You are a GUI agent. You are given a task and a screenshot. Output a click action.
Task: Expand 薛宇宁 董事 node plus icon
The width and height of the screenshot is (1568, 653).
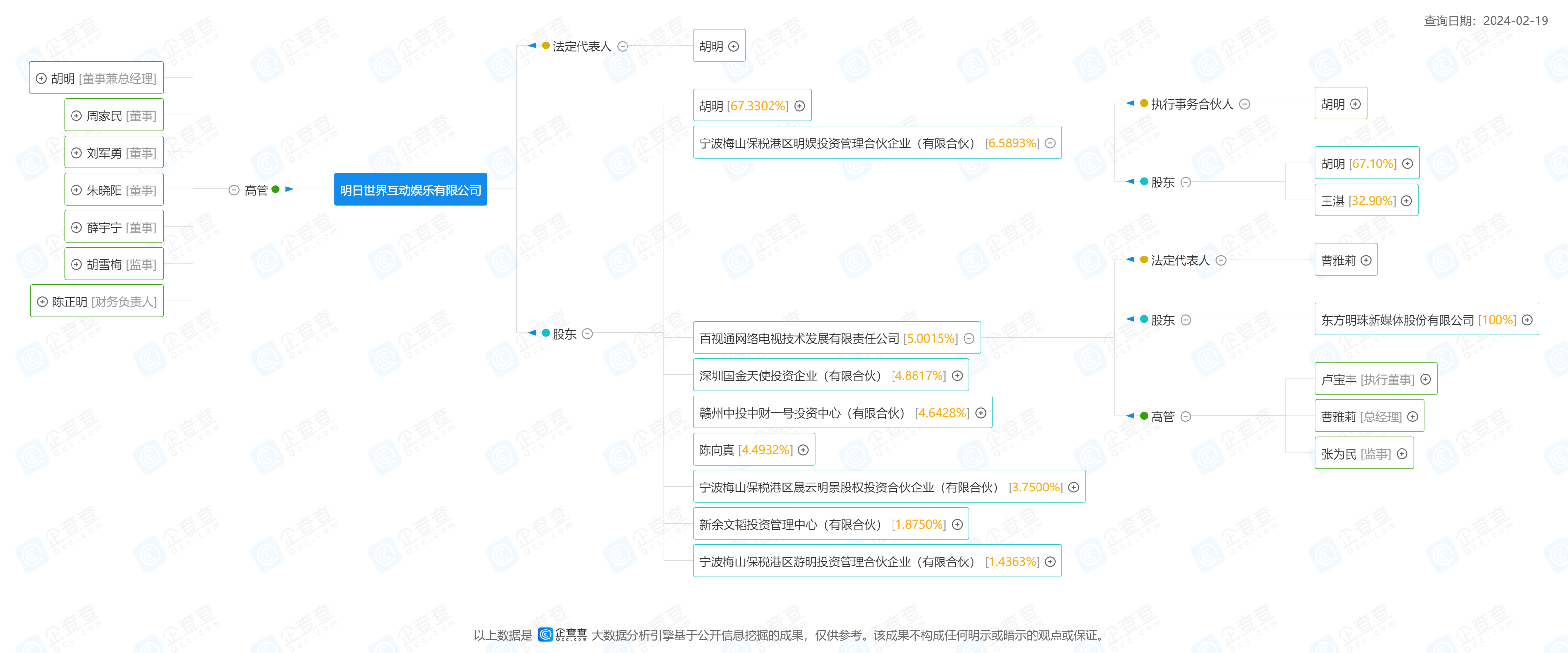click(x=76, y=227)
